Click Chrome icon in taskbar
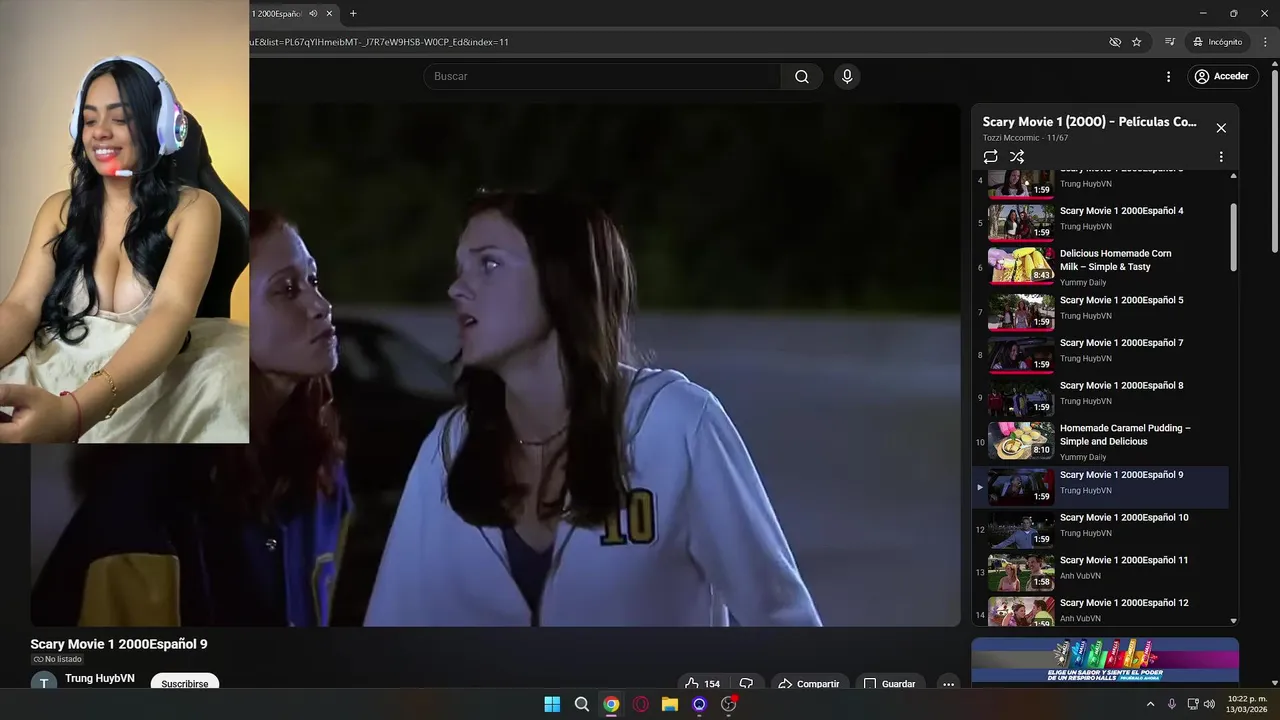 611,704
